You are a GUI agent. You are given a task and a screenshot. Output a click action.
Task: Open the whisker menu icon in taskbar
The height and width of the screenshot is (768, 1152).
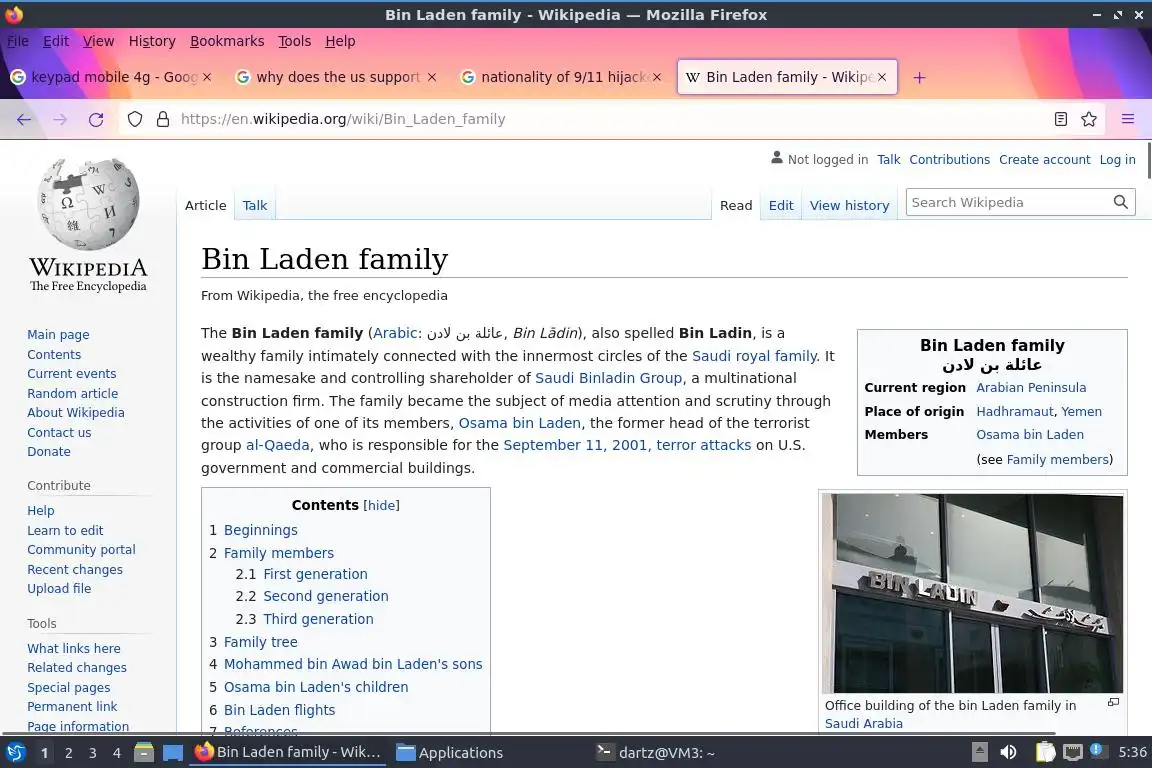pos(15,753)
